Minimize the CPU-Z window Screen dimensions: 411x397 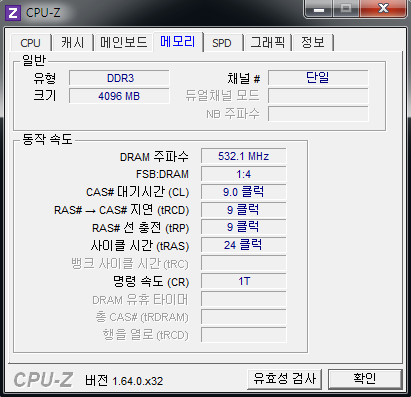(318, 9)
